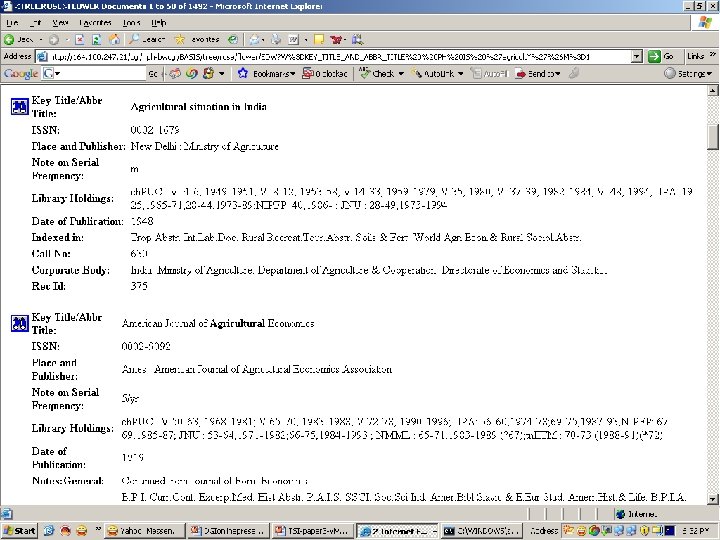
Task: Click record icon beside Agricultural situation in India
Action: (20, 107)
